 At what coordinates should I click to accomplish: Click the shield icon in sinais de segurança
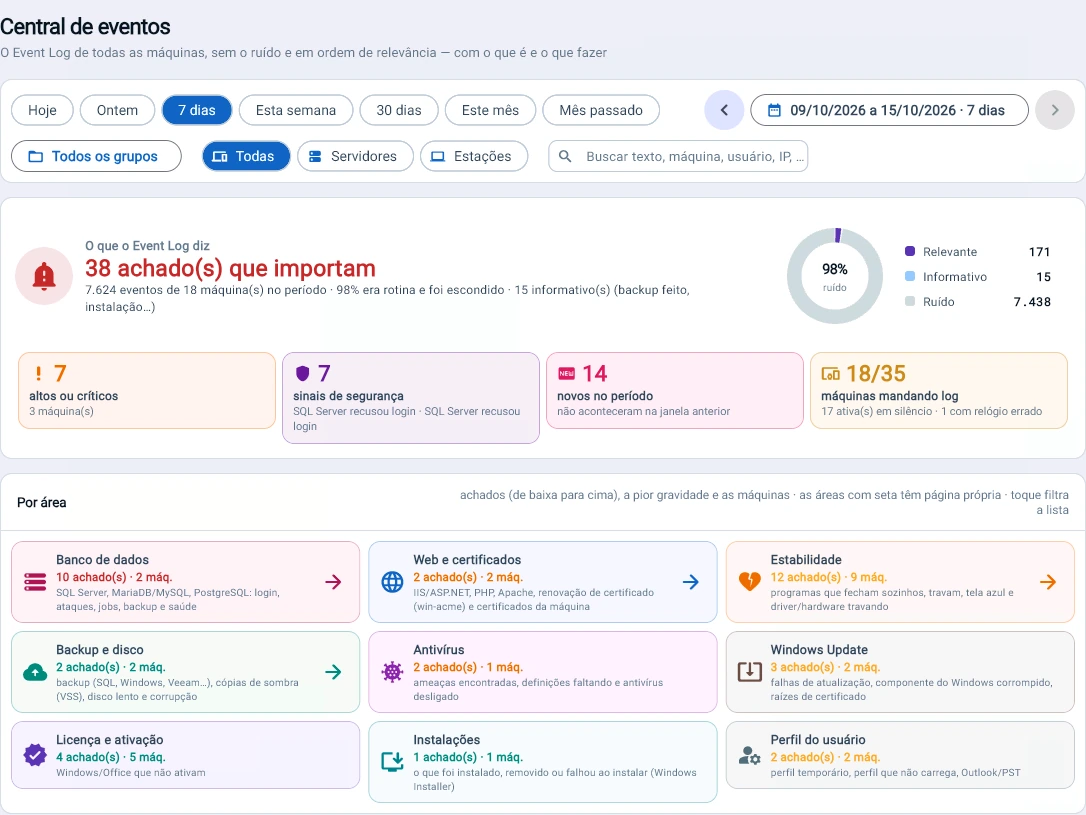[302, 373]
